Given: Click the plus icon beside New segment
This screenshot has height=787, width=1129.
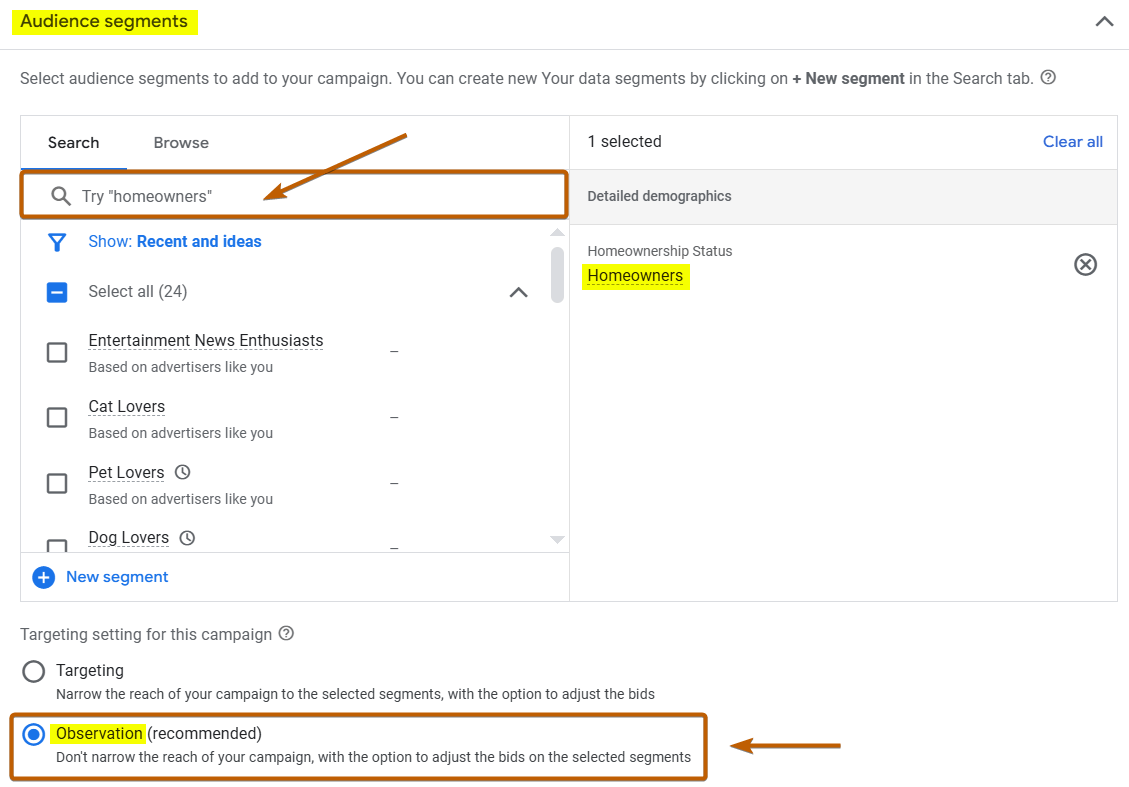Looking at the screenshot, I should pyautogui.click(x=43, y=577).
